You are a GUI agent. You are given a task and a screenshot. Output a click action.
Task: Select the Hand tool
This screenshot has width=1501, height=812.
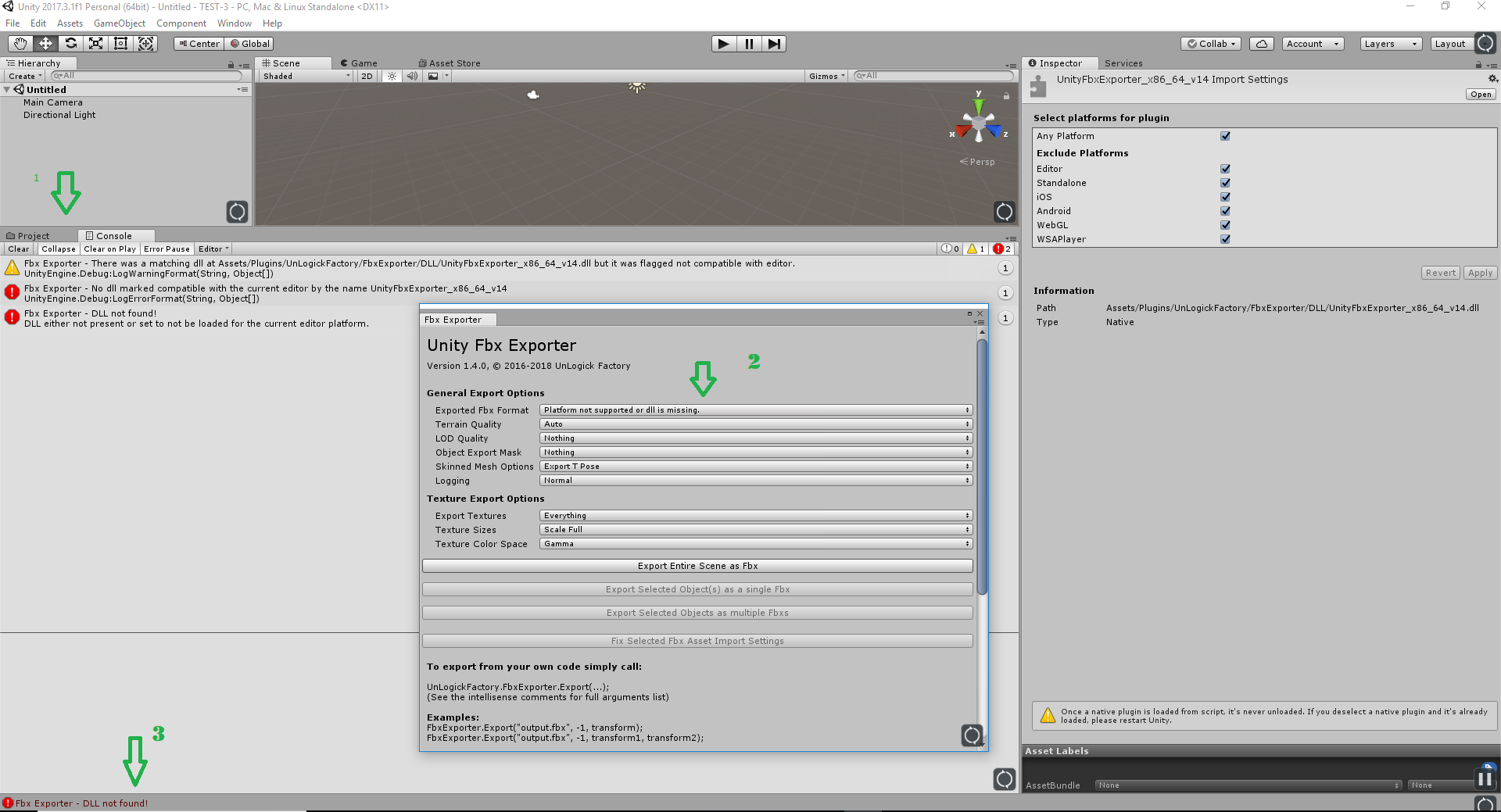point(19,44)
